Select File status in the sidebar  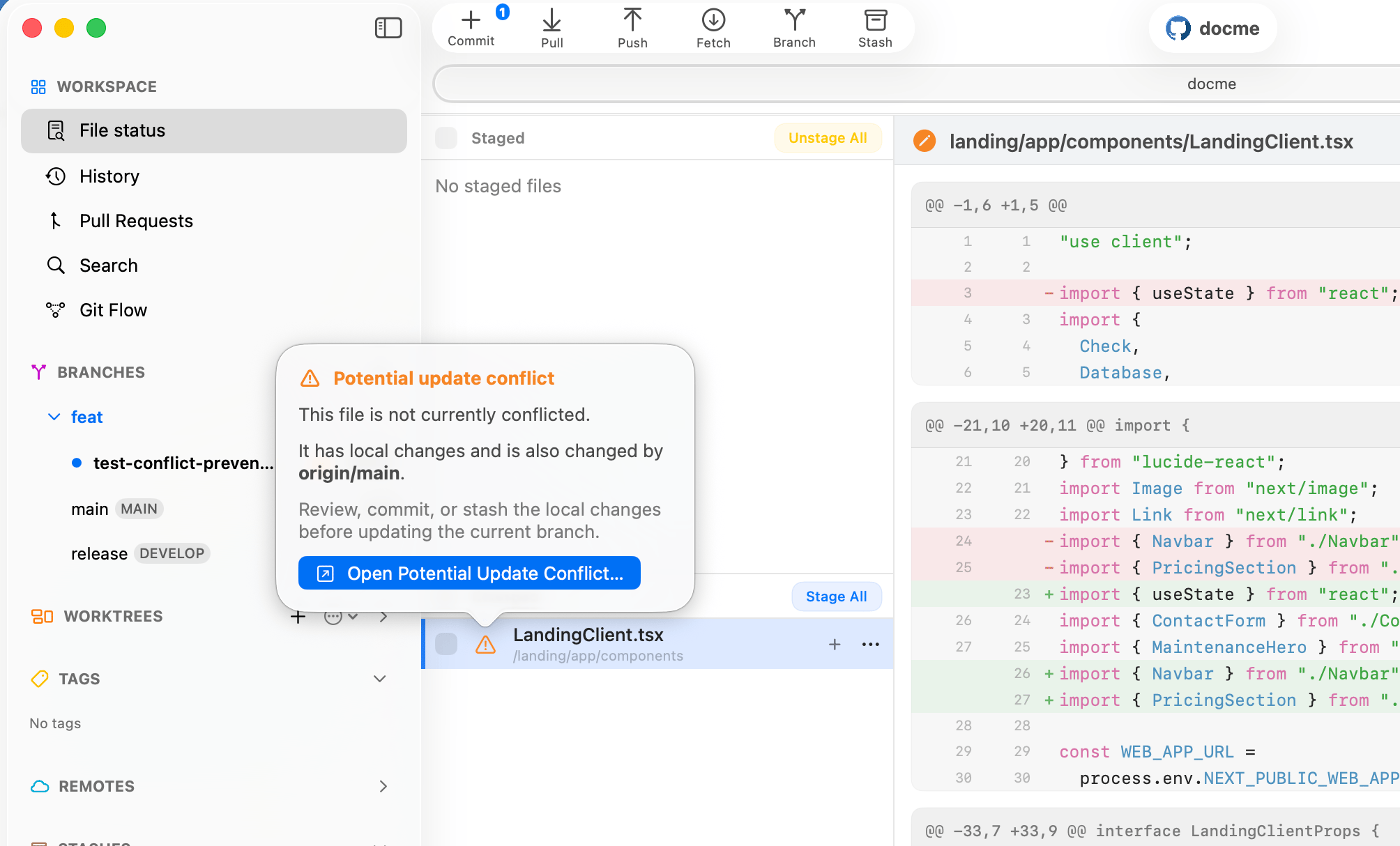click(x=214, y=130)
